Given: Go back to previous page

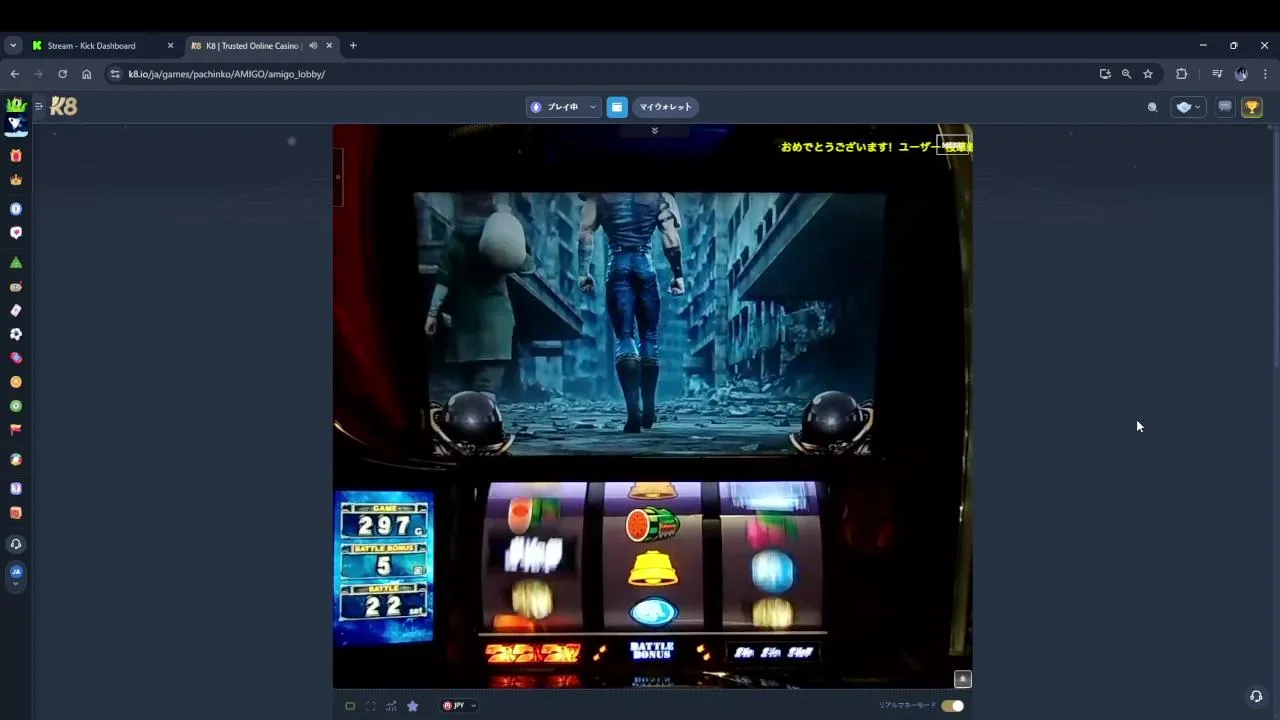Looking at the screenshot, I should pyautogui.click(x=14, y=74).
